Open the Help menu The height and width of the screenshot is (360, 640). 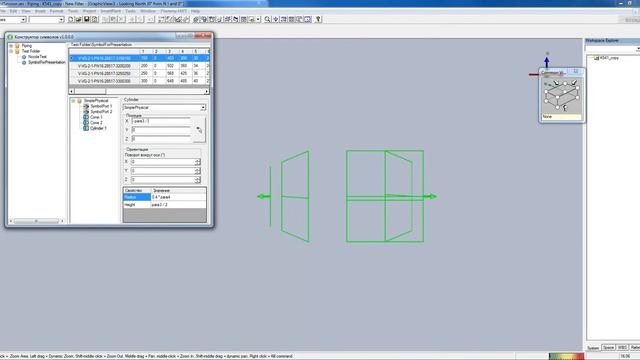pyautogui.click(x=196, y=11)
